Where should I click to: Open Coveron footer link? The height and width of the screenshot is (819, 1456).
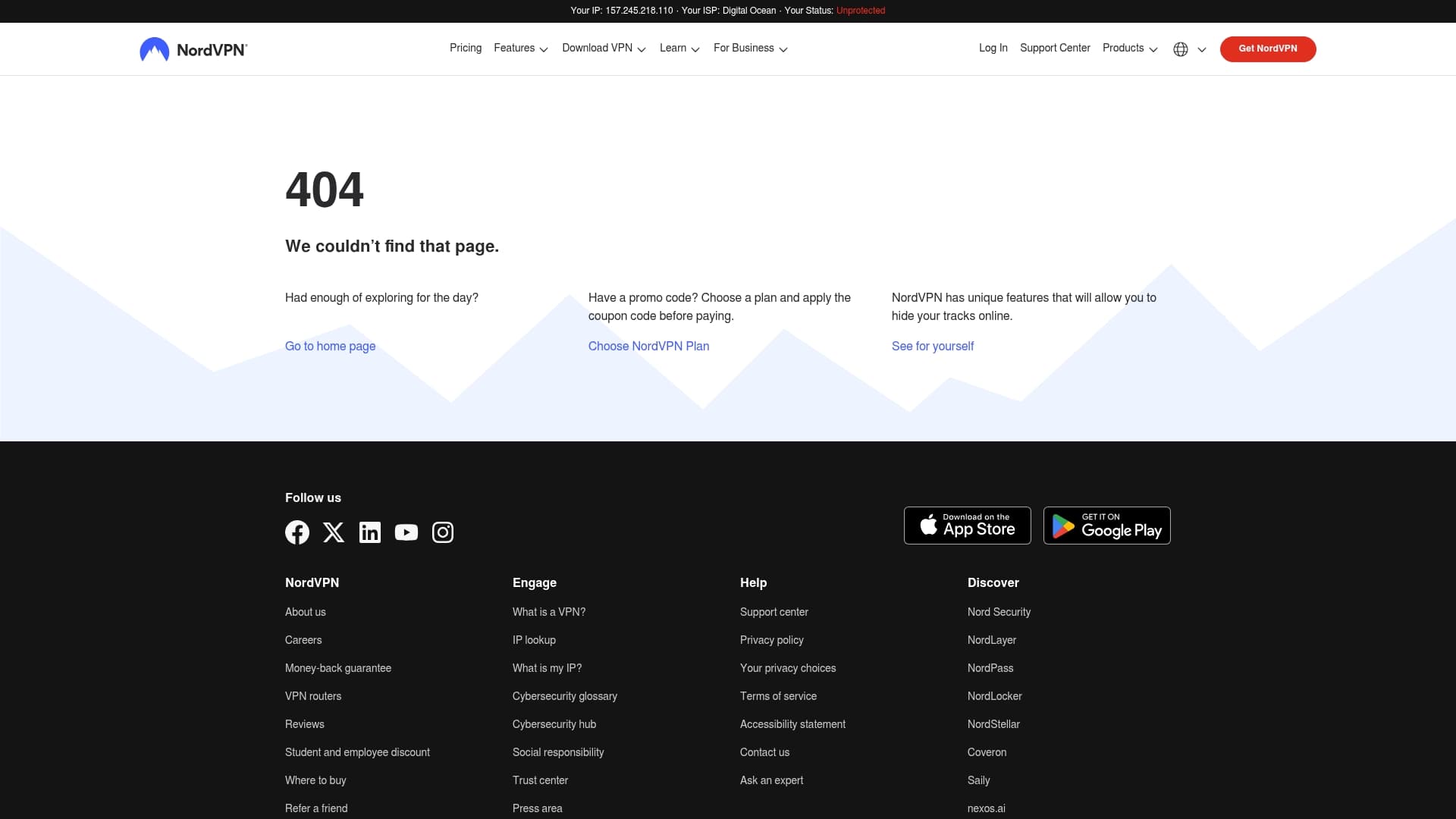987,752
